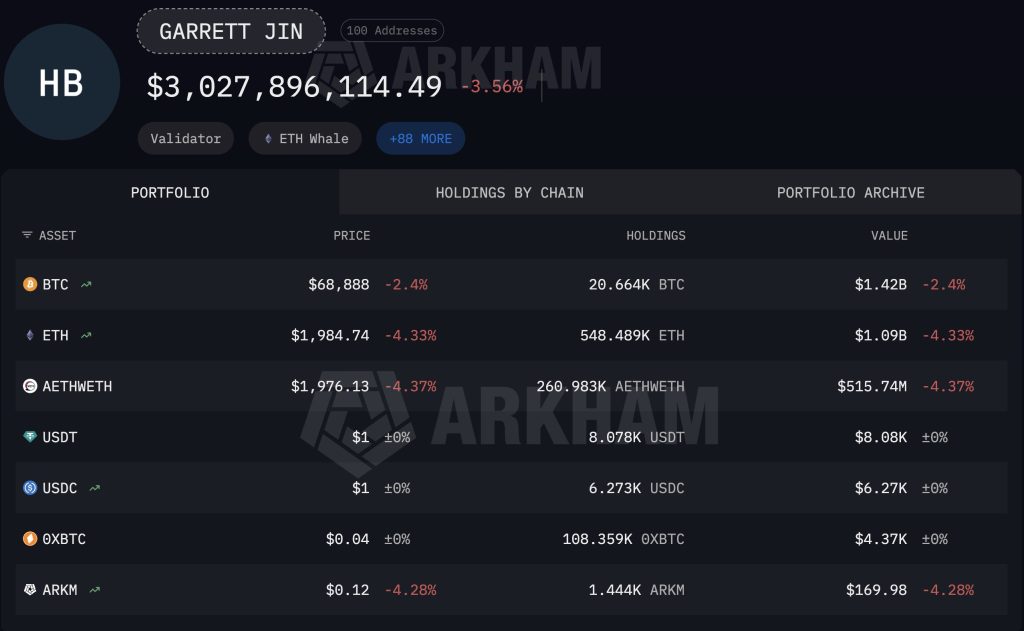This screenshot has width=1024, height=631.
Task: Sort by the VALUE column header
Action: pyautogui.click(x=889, y=235)
